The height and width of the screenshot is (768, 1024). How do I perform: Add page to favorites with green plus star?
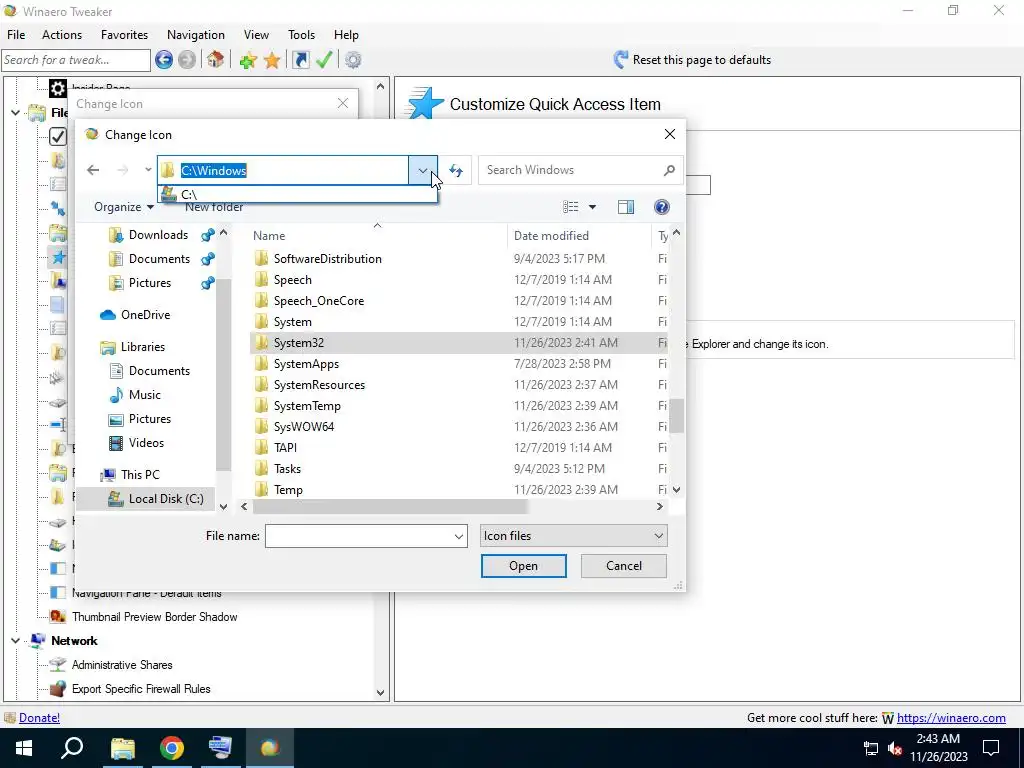248,60
